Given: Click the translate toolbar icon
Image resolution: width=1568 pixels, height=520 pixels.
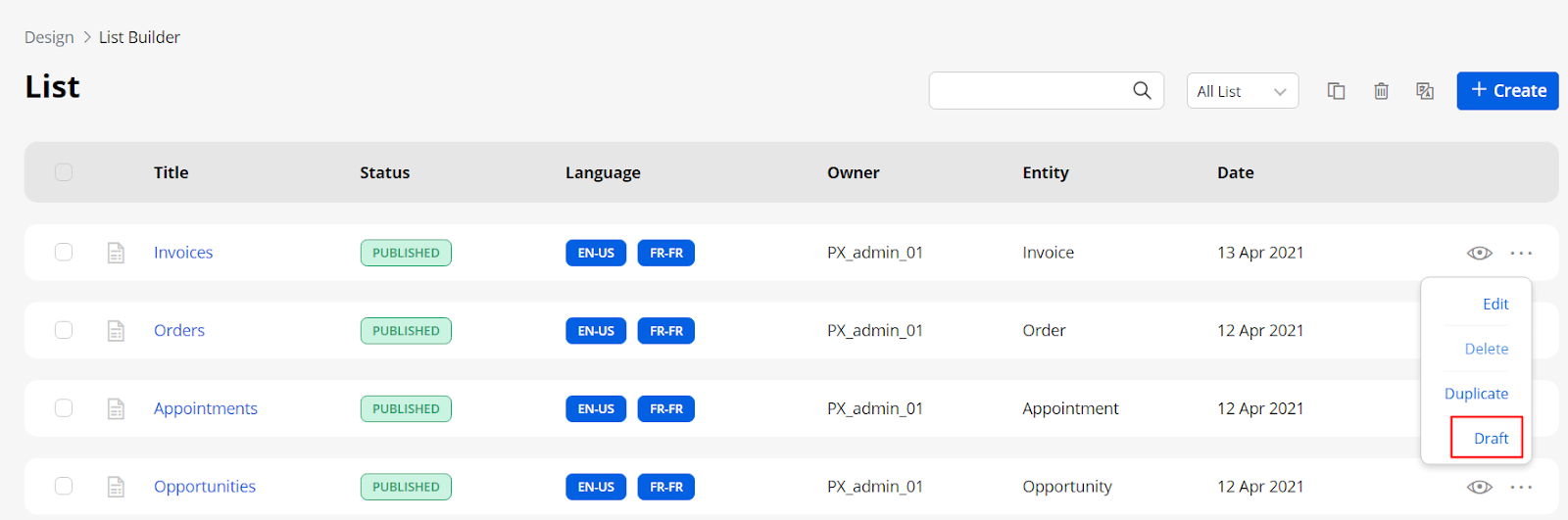Looking at the screenshot, I should (x=1425, y=91).
